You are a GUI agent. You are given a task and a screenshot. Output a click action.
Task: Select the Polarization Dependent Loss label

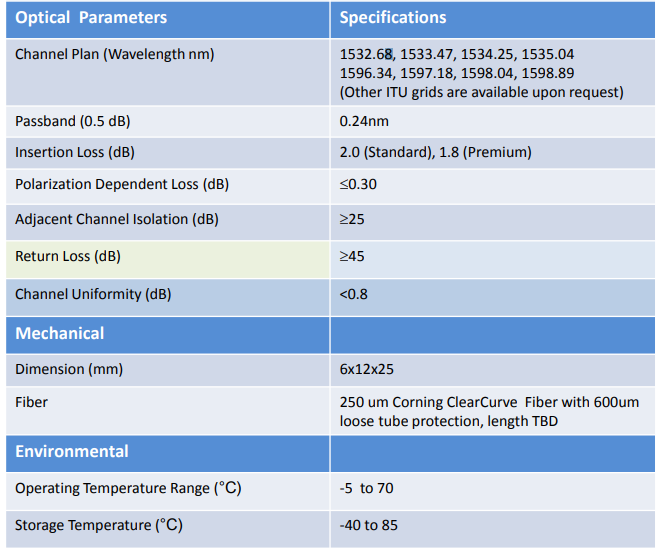(x=121, y=185)
